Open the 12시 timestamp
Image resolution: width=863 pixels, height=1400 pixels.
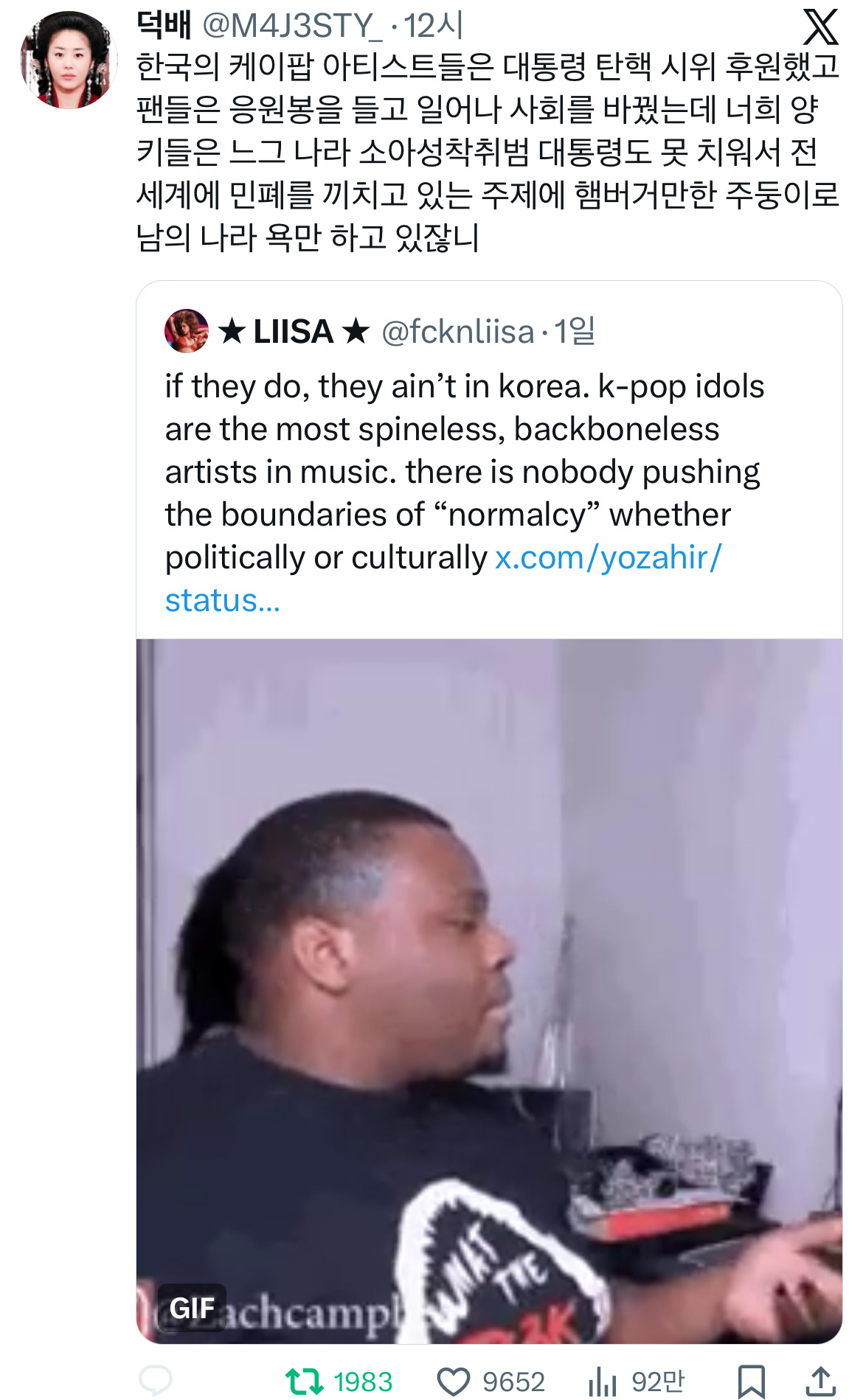pyautogui.click(x=434, y=27)
